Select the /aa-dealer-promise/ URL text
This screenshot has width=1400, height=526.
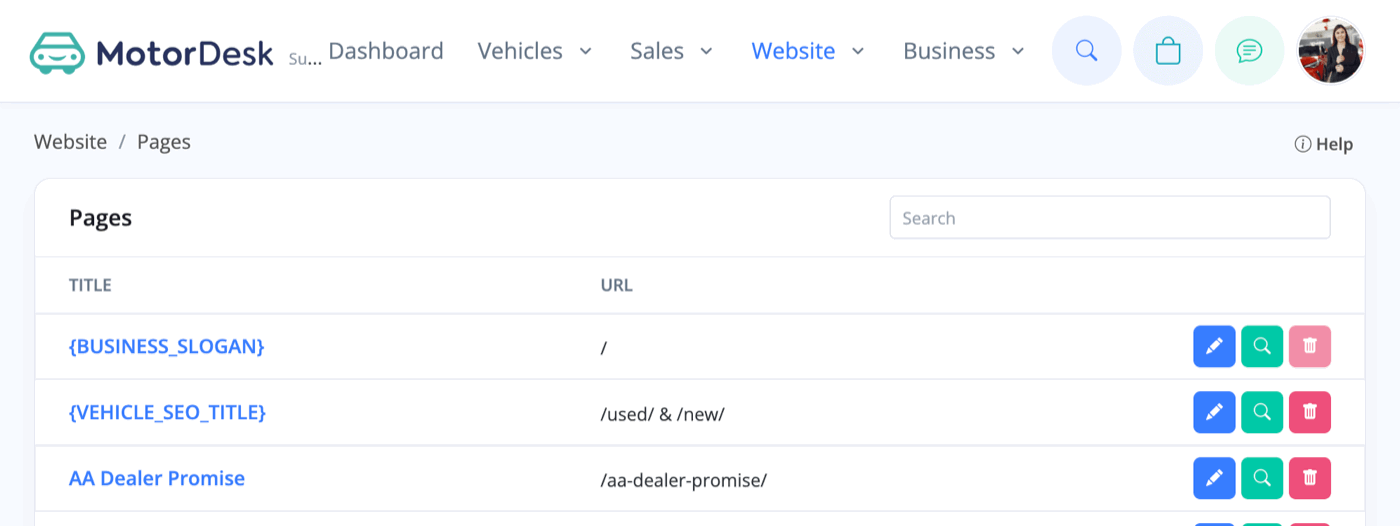[x=684, y=480]
